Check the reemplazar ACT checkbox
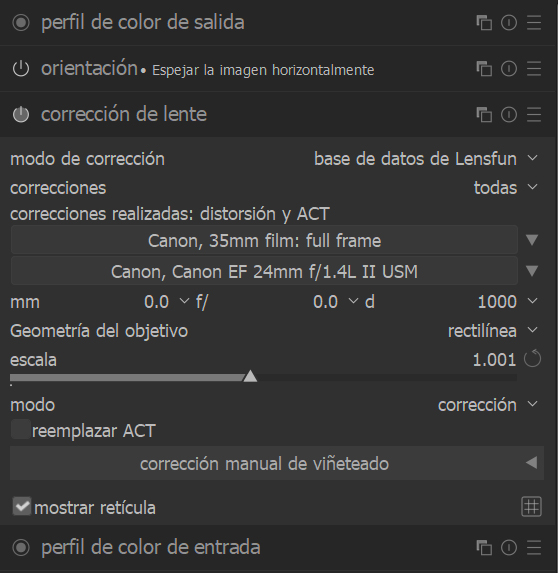 (20, 429)
